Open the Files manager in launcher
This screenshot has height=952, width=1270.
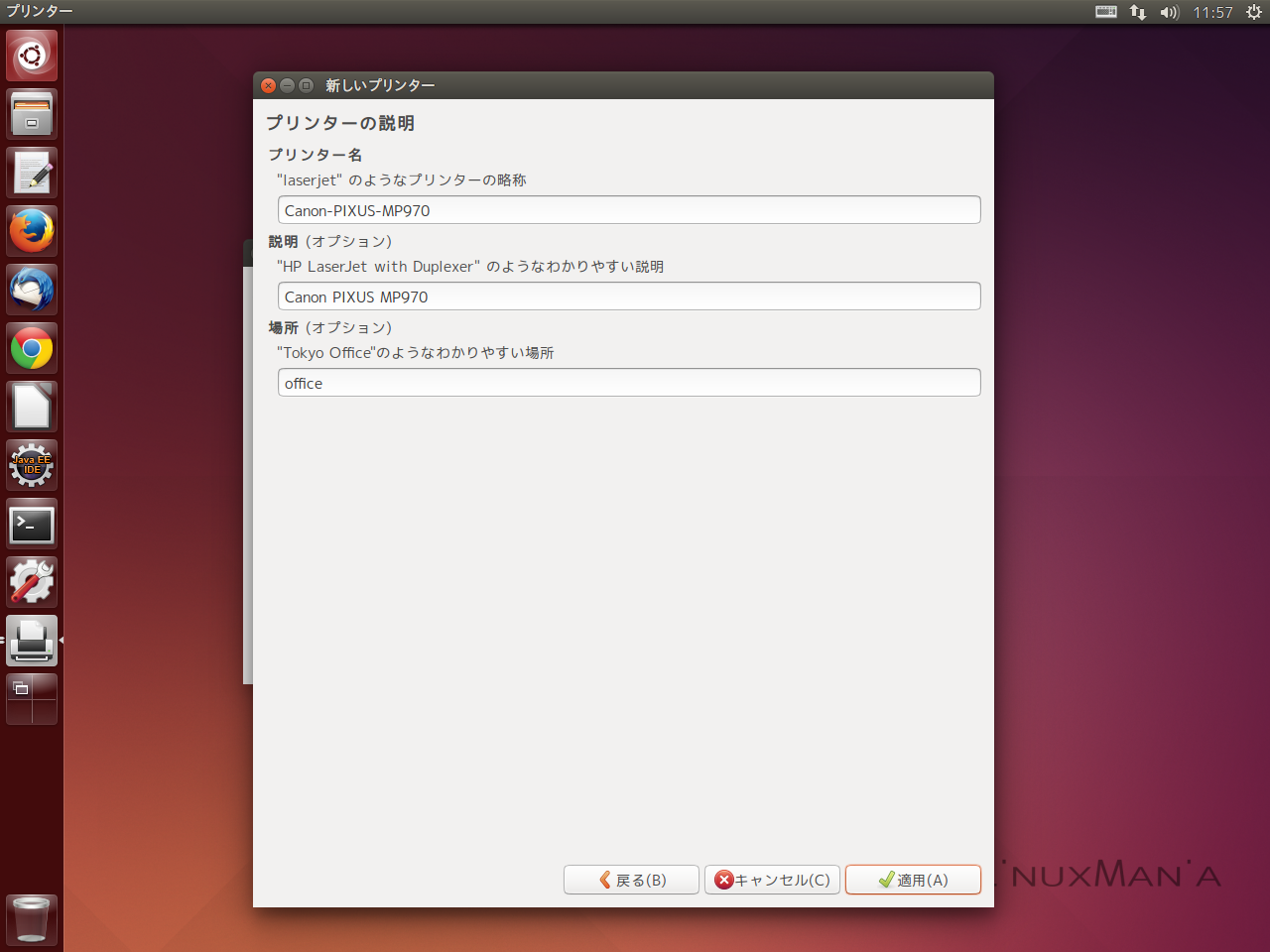tap(32, 114)
